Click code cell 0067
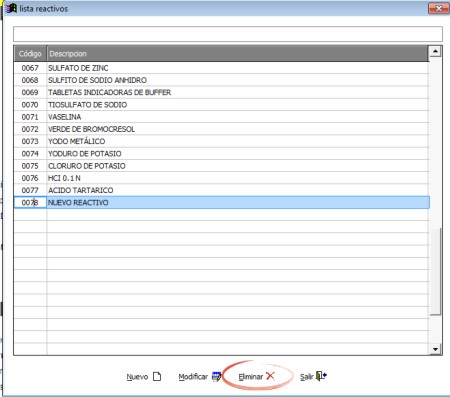Screen dimensions: 450x397 click(x=30, y=68)
